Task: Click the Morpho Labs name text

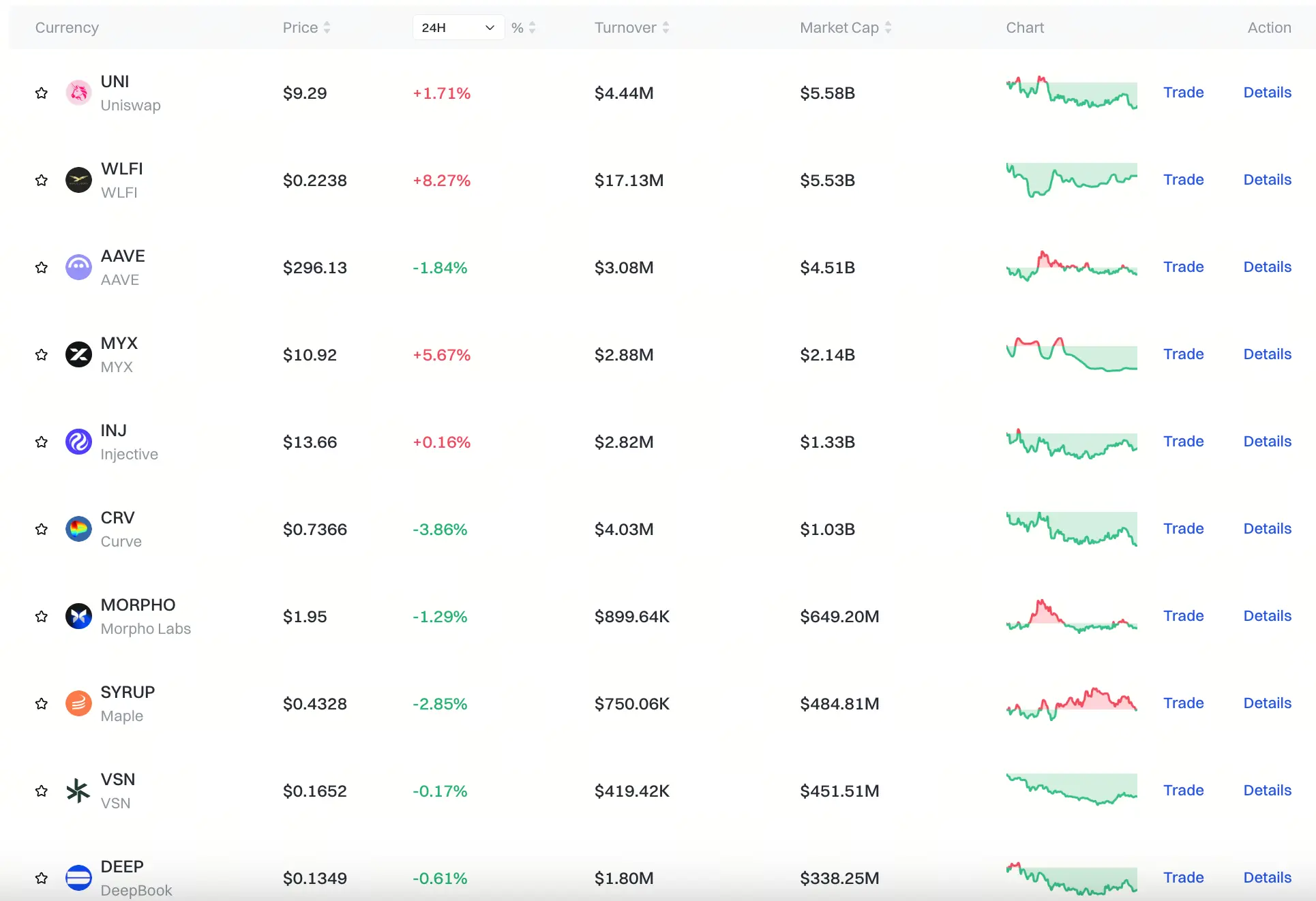Action: (x=146, y=628)
